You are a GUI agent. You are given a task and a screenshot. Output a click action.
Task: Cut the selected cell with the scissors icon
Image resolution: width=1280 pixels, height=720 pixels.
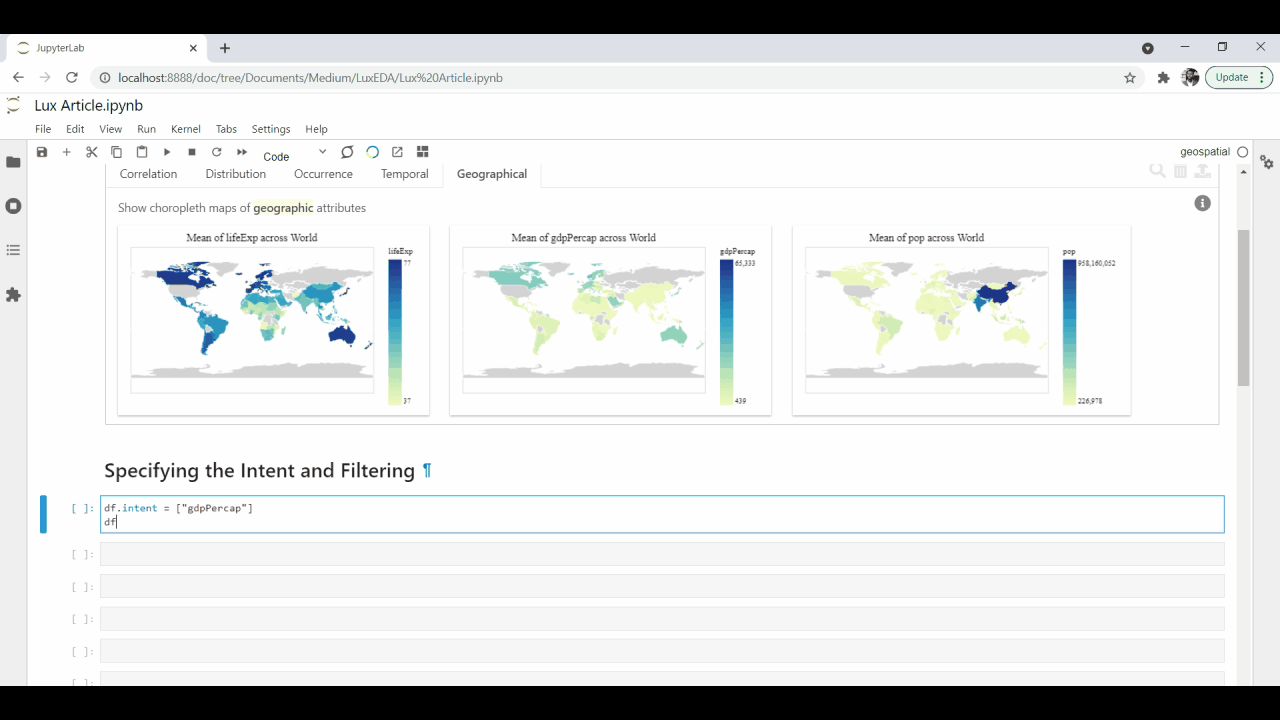pos(92,152)
